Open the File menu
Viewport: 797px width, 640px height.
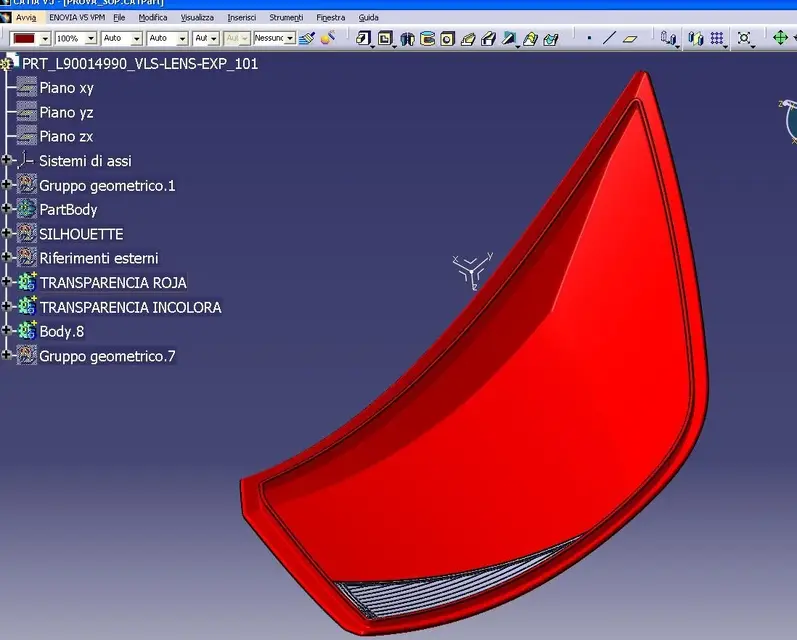119,17
